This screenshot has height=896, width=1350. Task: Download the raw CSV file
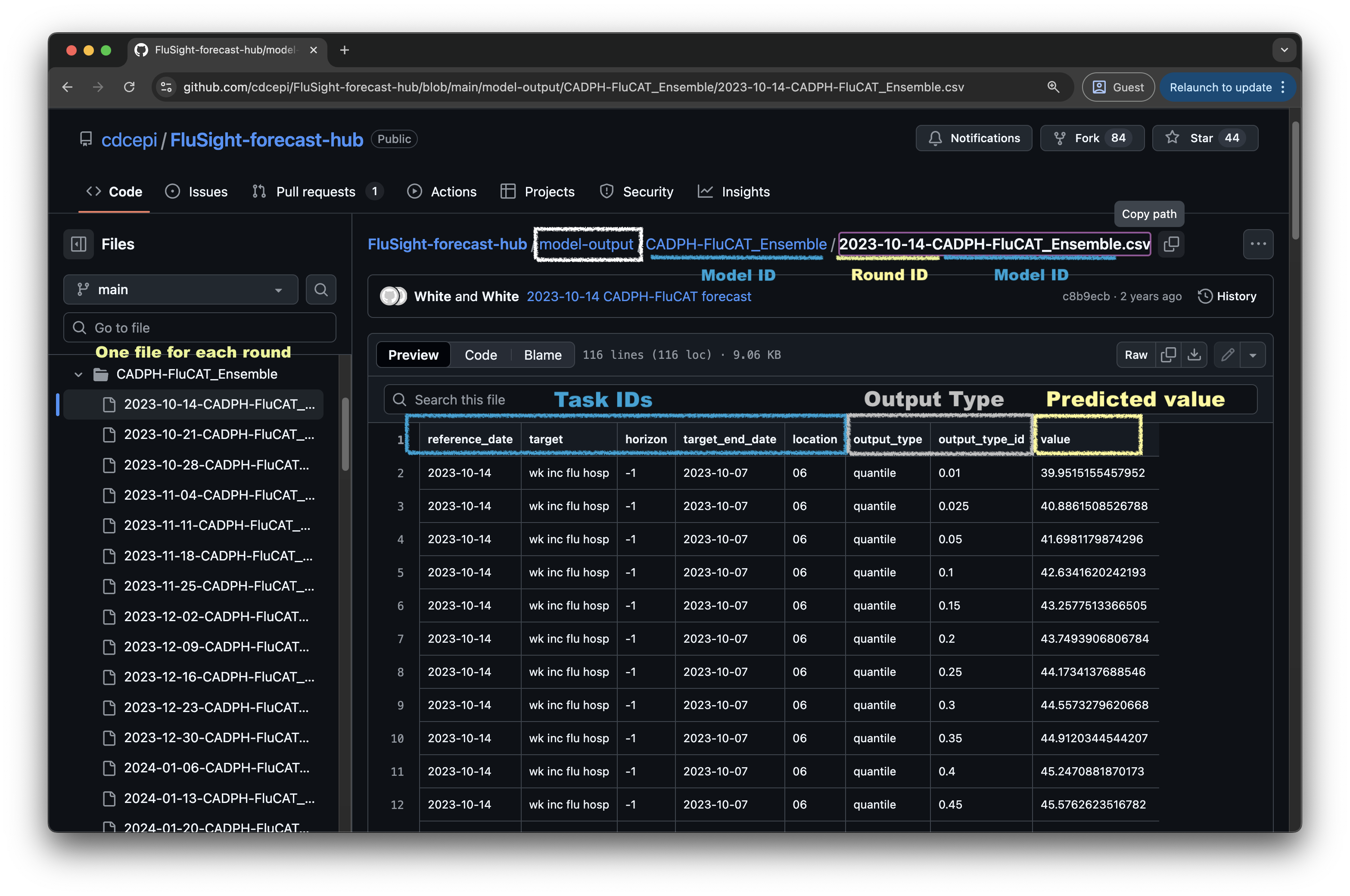(1194, 355)
